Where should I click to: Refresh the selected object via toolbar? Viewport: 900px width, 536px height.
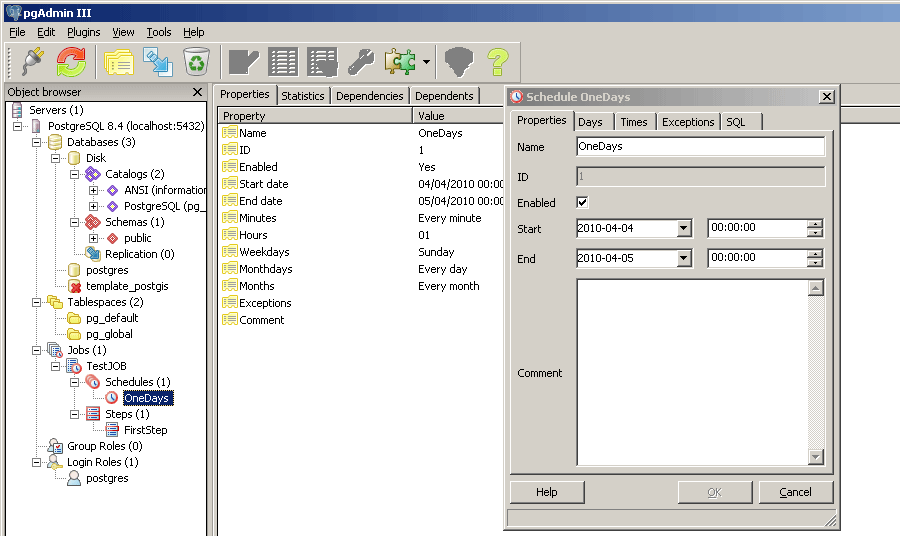[x=71, y=62]
